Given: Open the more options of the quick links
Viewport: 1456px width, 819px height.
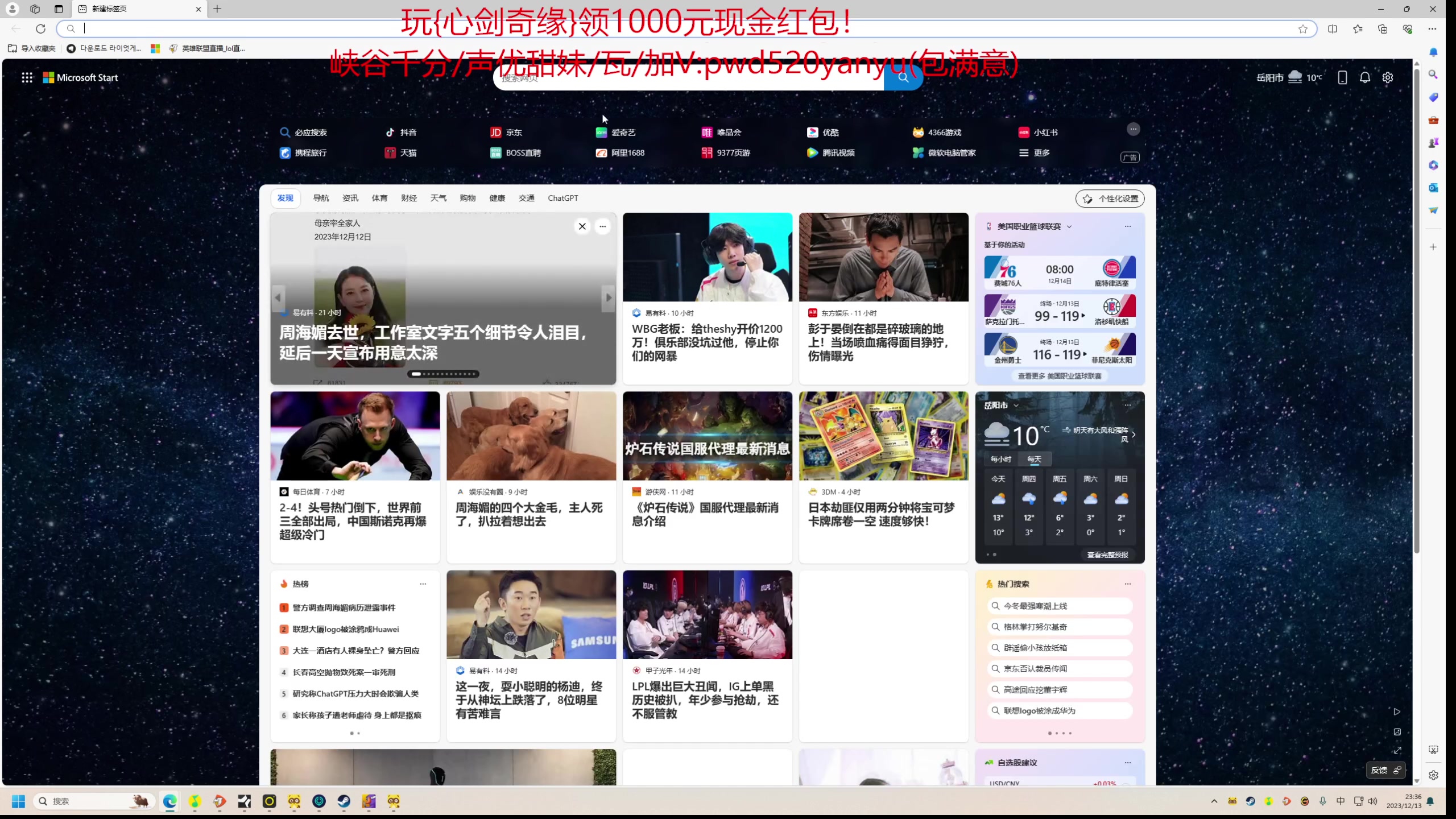Looking at the screenshot, I should point(1133,129).
